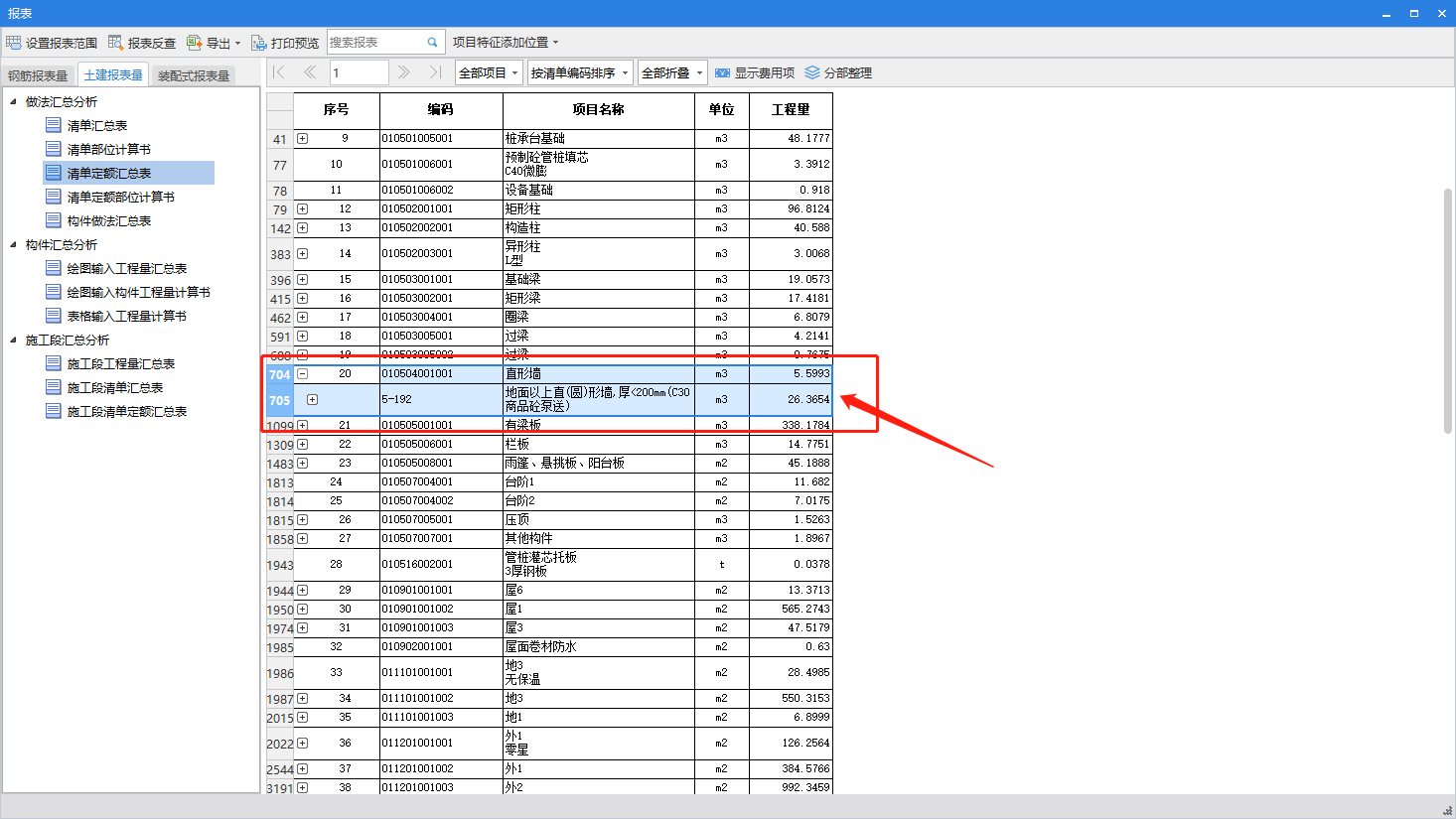Go to the first page
Image resolution: width=1456 pixels, height=819 pixels.
click(278, 71)
